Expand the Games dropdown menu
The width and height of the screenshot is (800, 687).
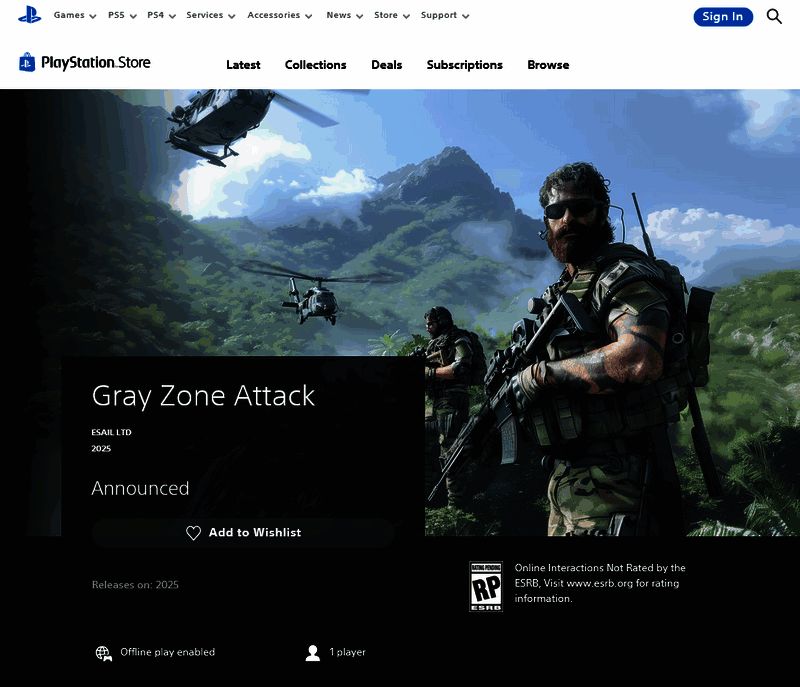click(x=75, y=16)
